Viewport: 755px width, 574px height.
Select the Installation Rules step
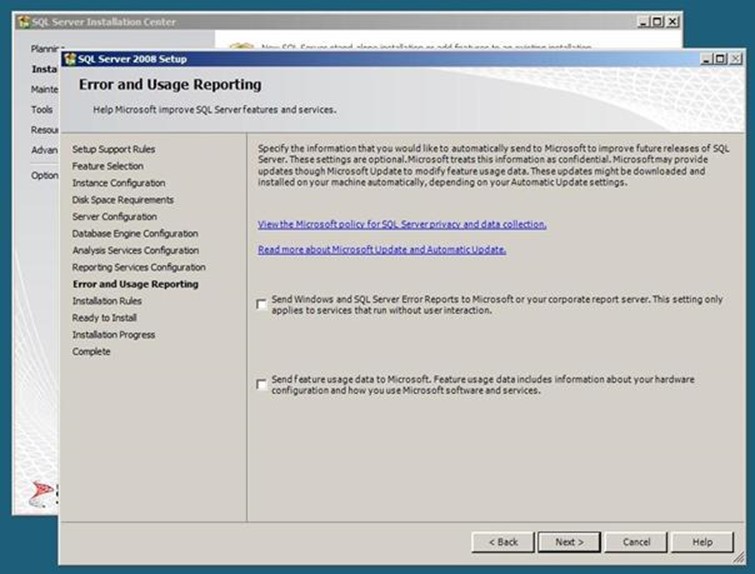tap(107, 301)
